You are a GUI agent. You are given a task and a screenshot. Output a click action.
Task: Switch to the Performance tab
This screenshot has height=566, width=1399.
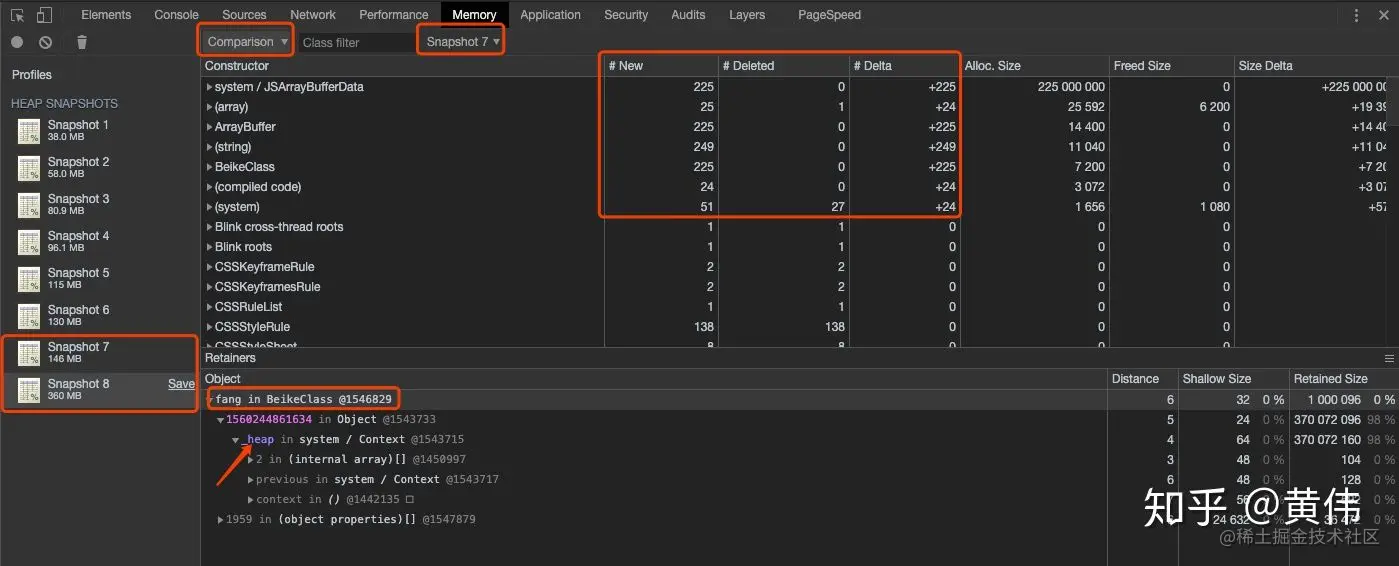click(394, 15)
